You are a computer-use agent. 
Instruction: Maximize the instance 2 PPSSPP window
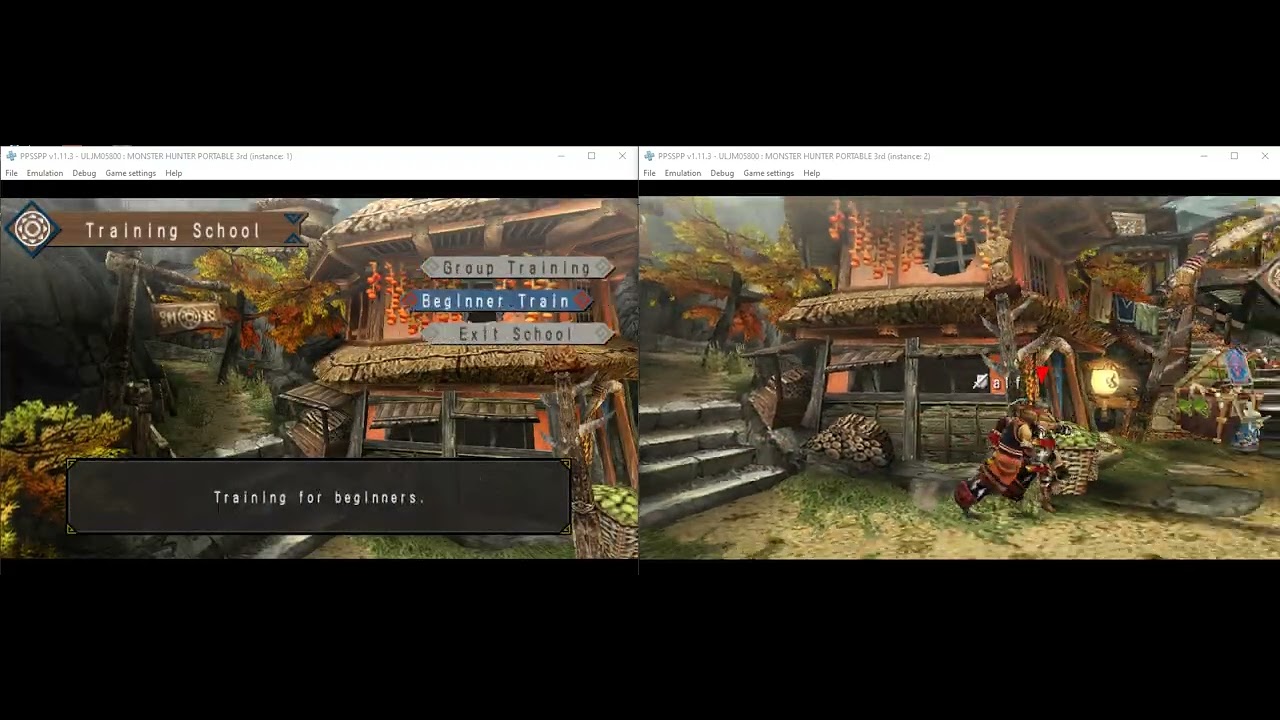[x=1234, y=156]
